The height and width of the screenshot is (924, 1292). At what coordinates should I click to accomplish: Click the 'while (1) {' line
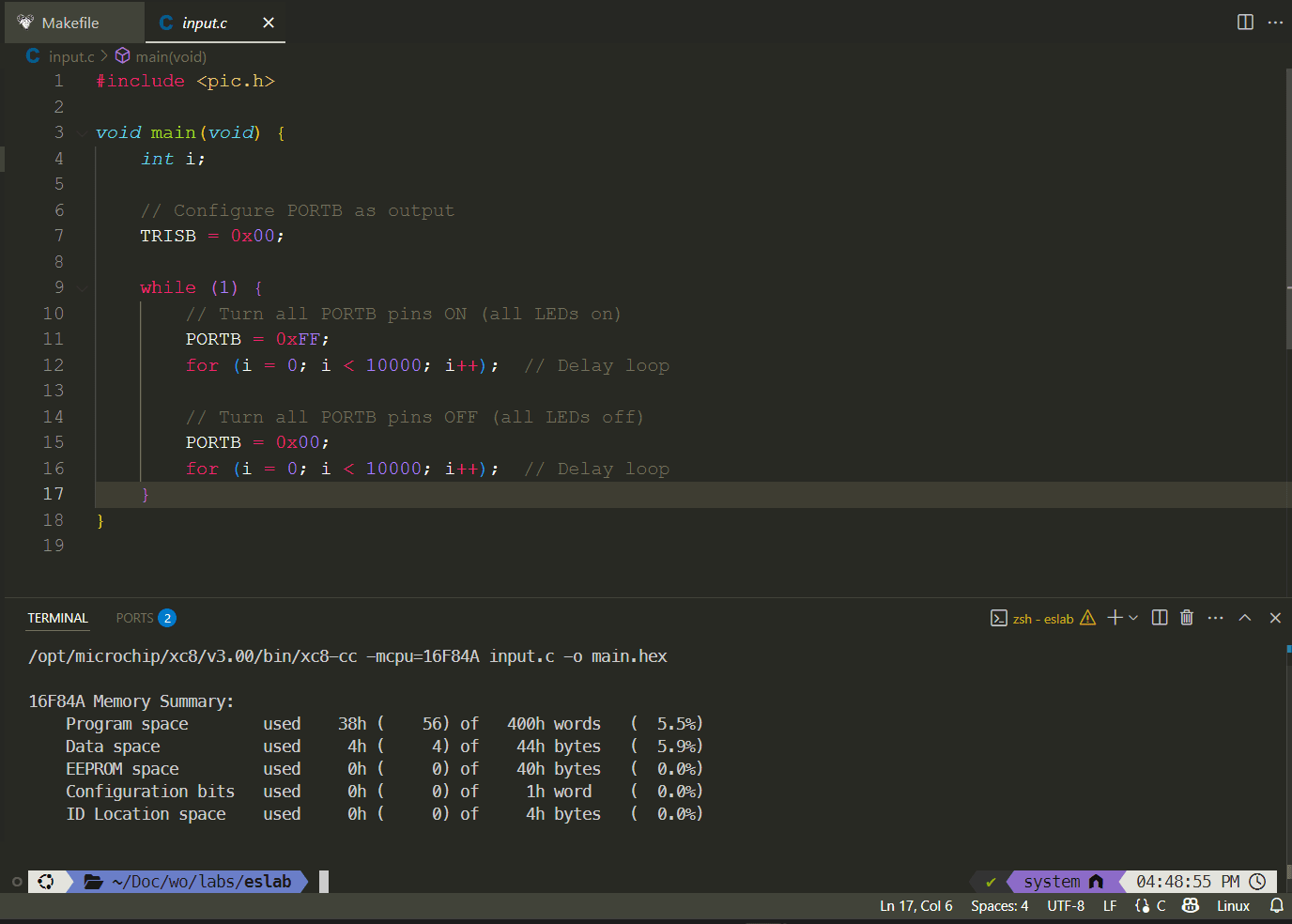click(202, 288)
